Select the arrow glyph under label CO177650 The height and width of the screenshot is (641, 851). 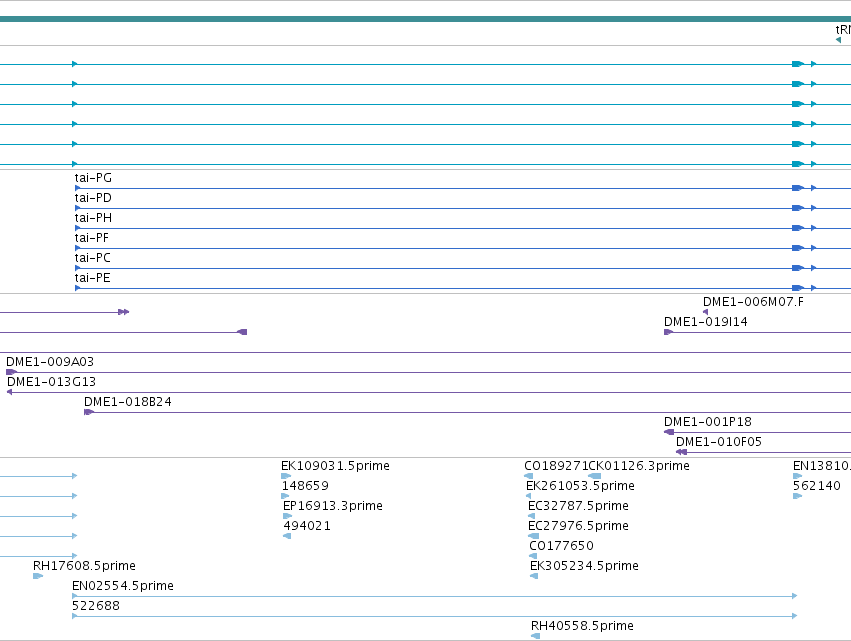coord(533,556)
